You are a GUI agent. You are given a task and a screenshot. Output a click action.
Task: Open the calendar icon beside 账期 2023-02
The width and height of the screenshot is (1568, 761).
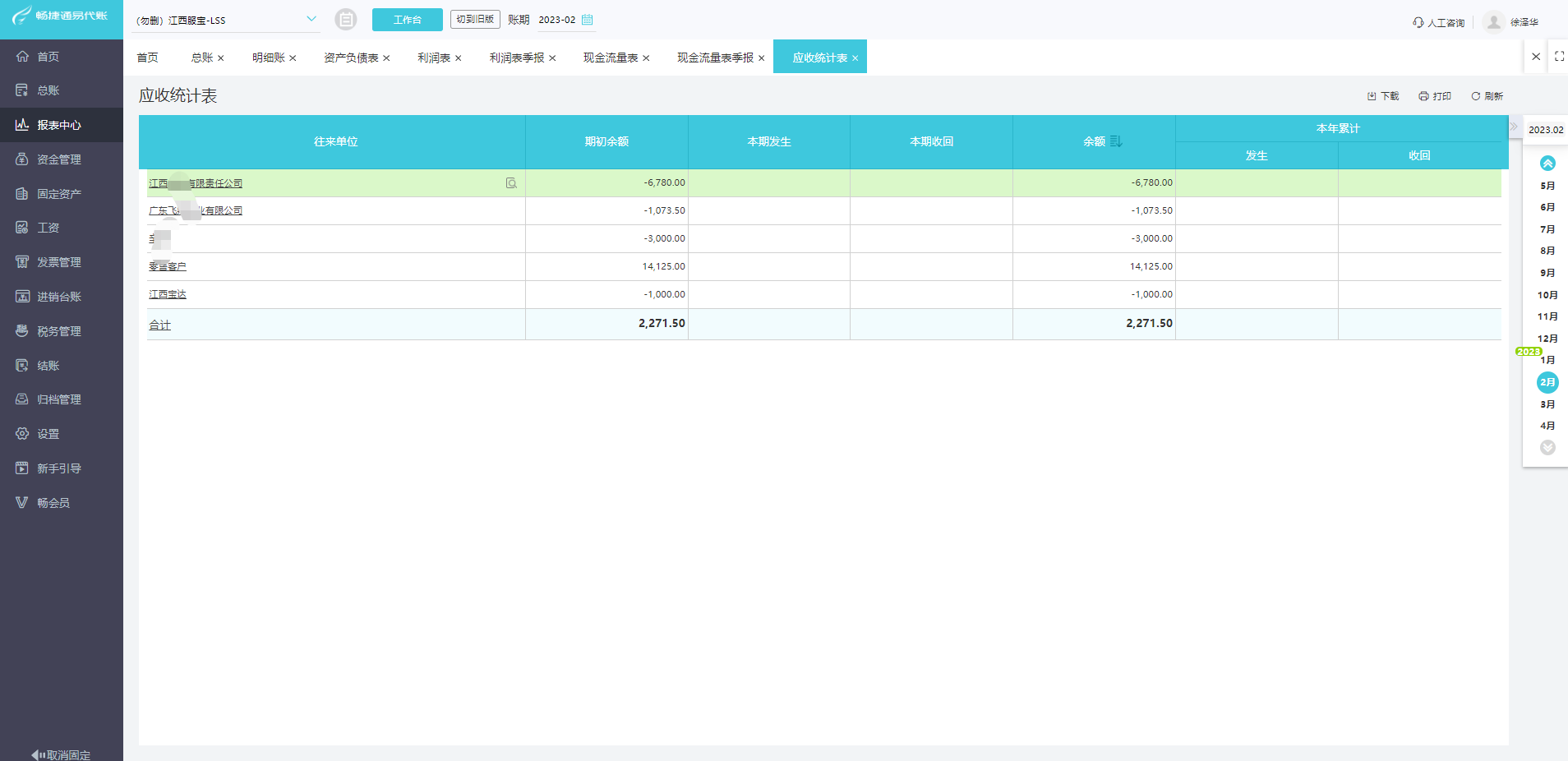point(585,20)
